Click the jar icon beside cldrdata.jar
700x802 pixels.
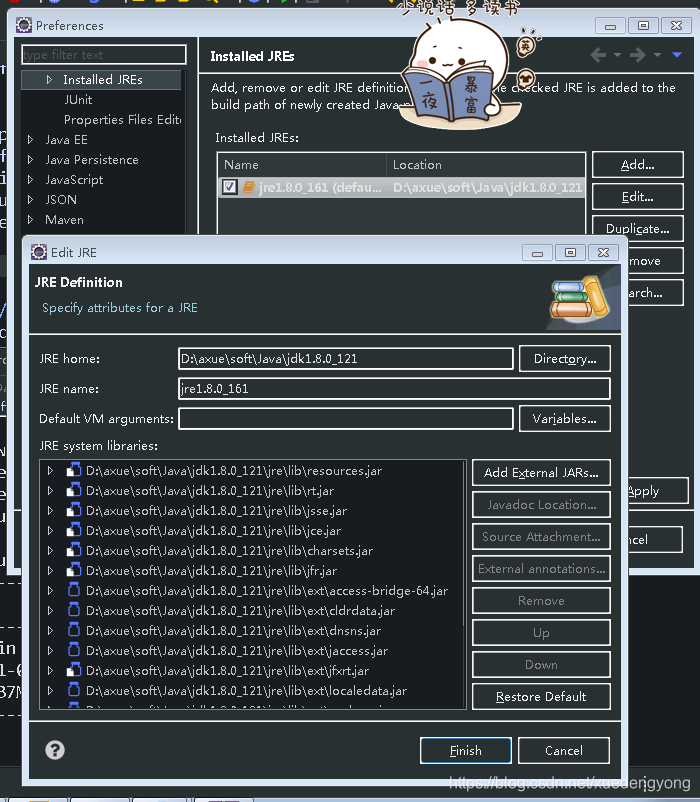point(74,610)
